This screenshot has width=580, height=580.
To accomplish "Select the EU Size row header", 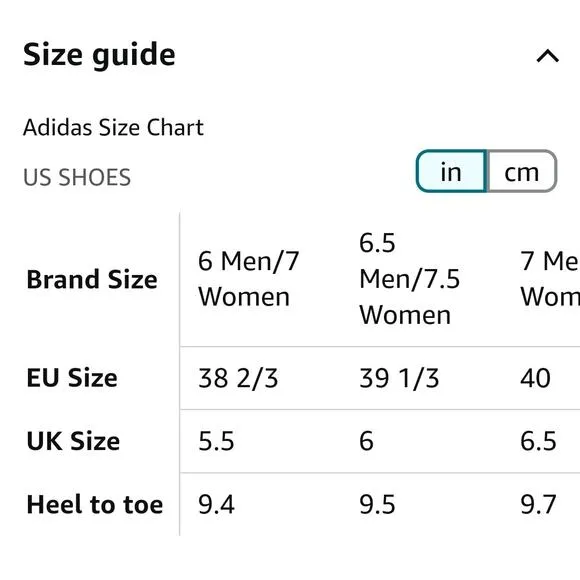I will pos(72,378).
